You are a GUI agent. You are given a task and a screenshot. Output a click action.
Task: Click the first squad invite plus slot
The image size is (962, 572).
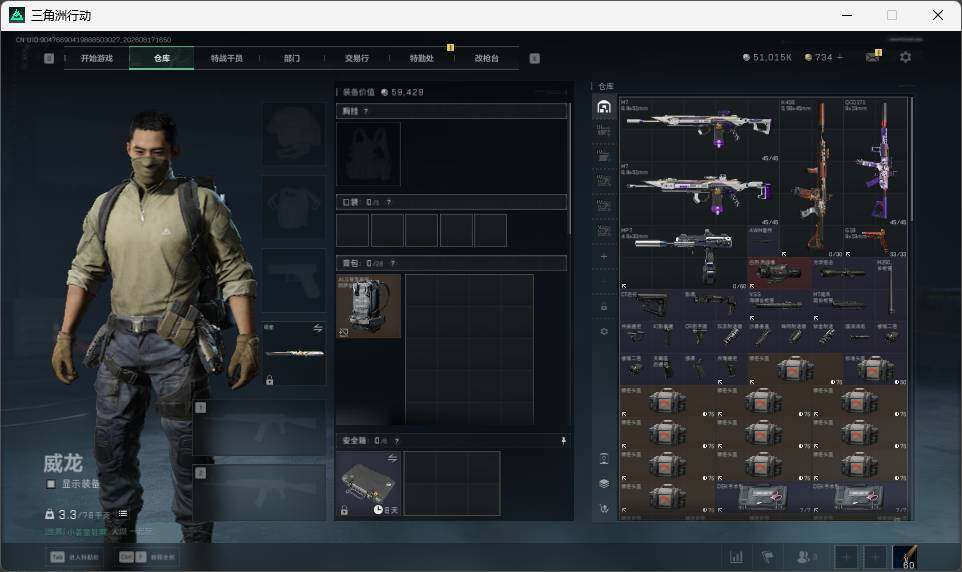click(845, 557)
